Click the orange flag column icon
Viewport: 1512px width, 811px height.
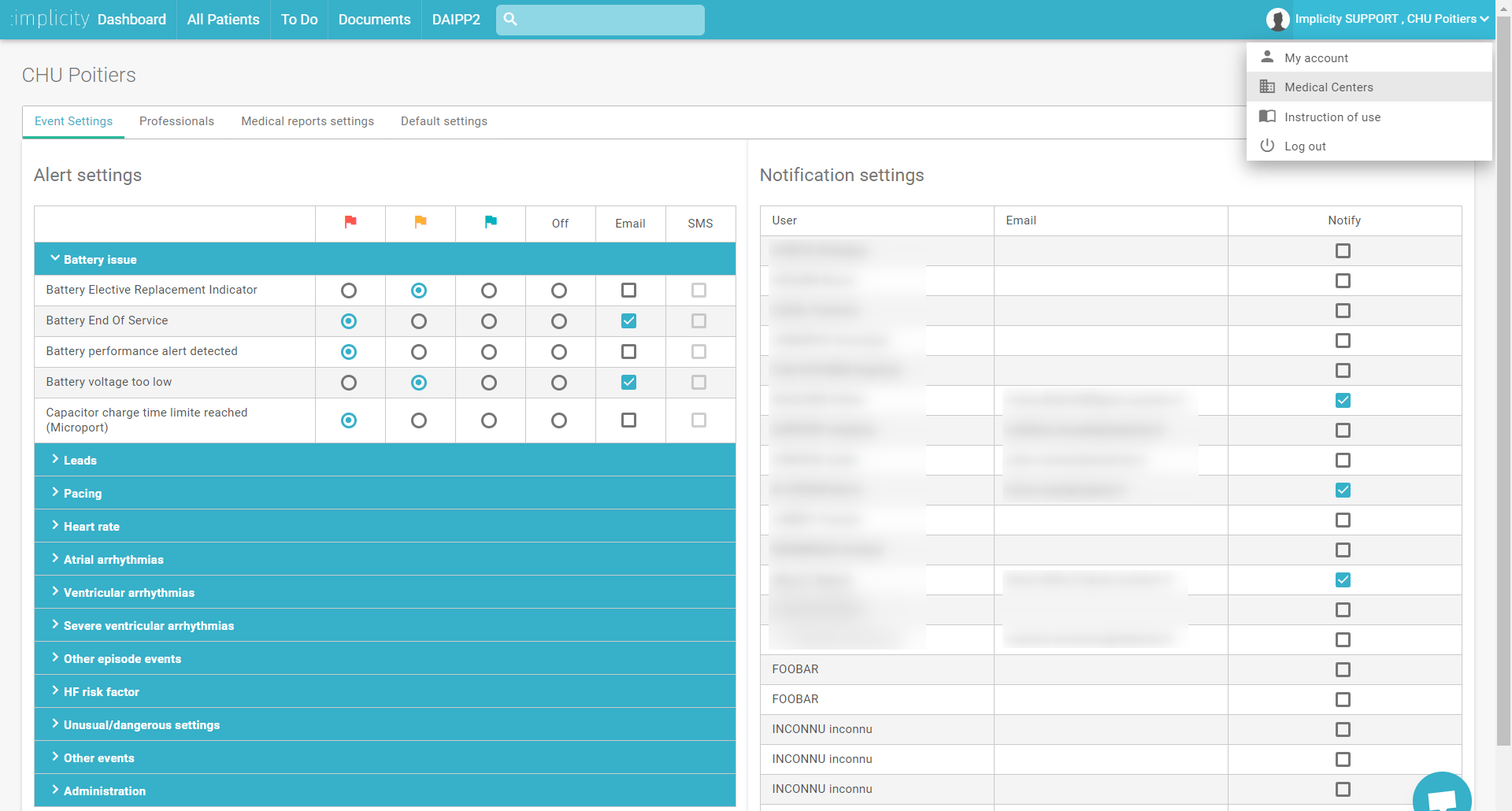(421, 223)
